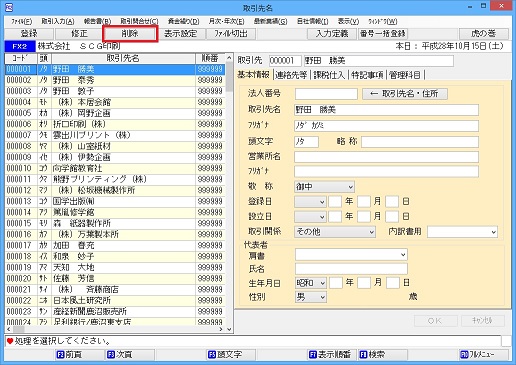Click into the 略称 input field
Screen dimensions: 516x365
(x=420, y=142)
